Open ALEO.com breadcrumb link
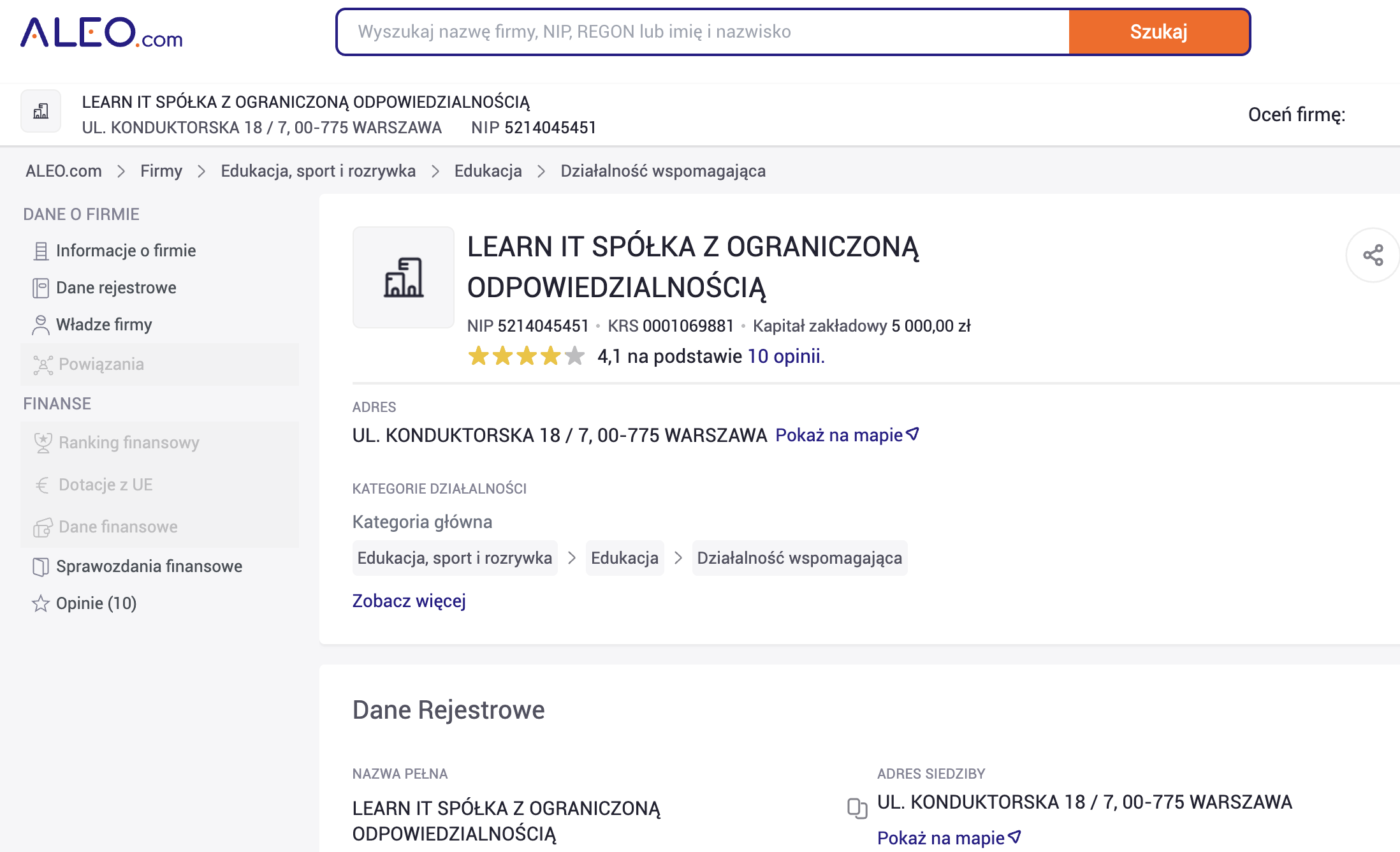 64,171
